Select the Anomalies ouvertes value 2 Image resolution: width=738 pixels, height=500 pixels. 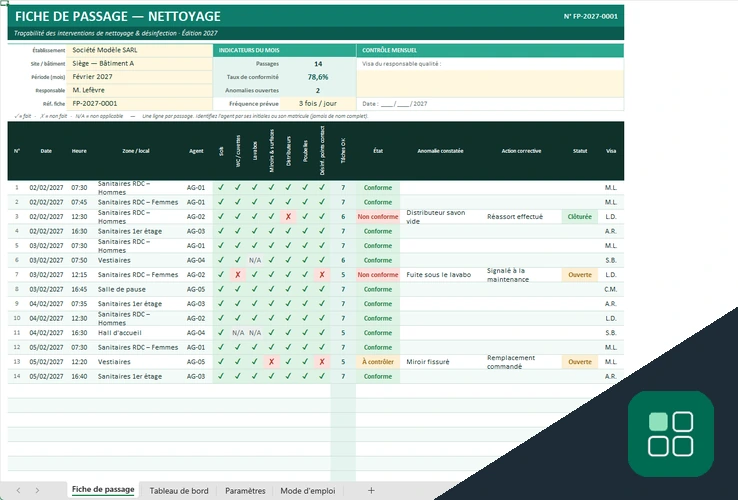click(x=318, y=90)
